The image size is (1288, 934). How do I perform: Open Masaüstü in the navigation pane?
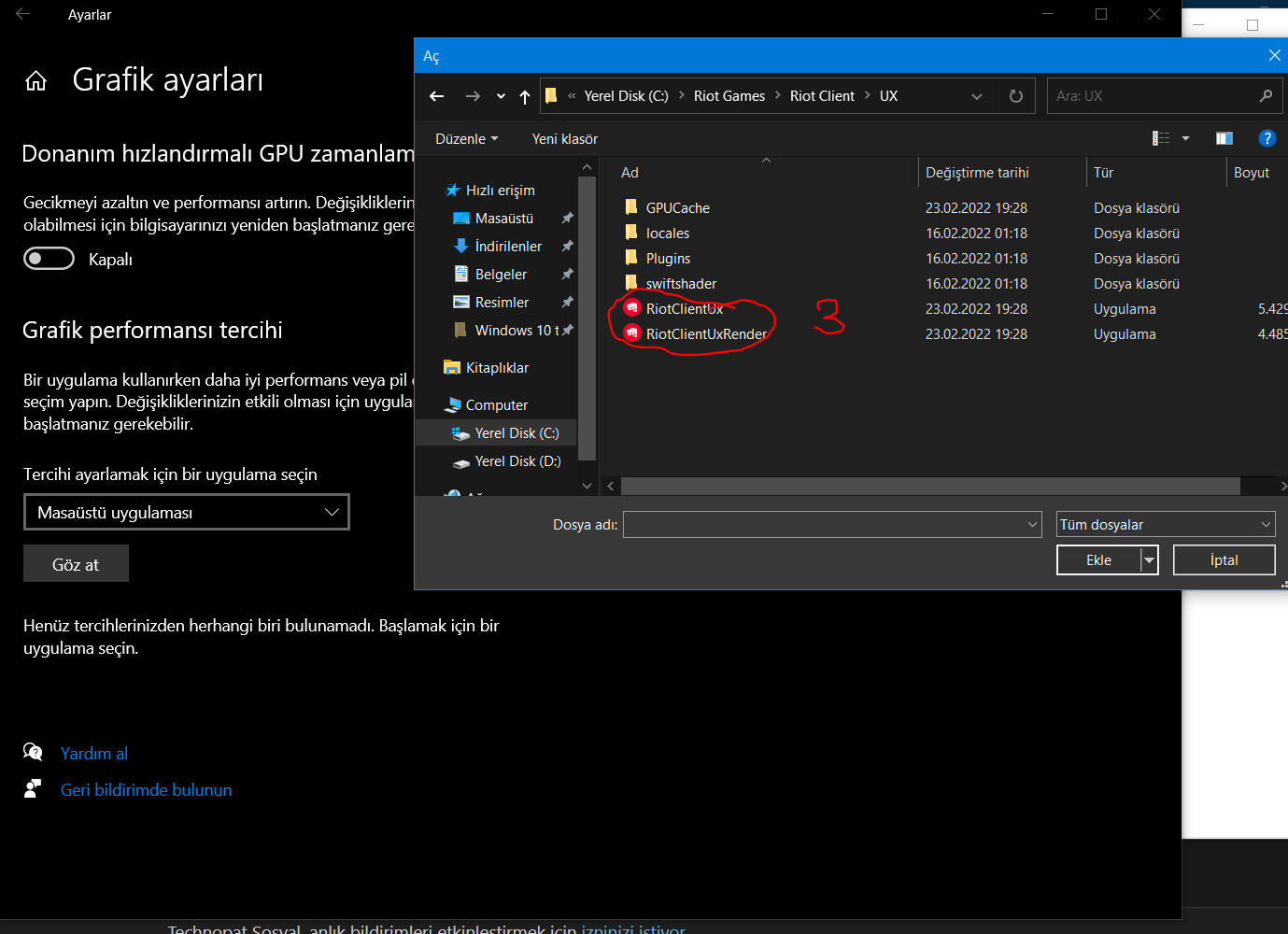pos(504,219)
